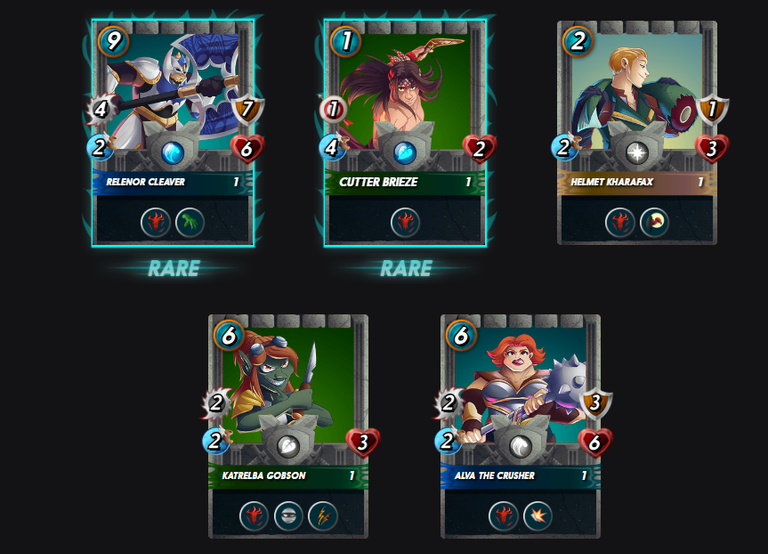Click the Bloodlust icon on Relenor Cleaver

pos(155,222)
